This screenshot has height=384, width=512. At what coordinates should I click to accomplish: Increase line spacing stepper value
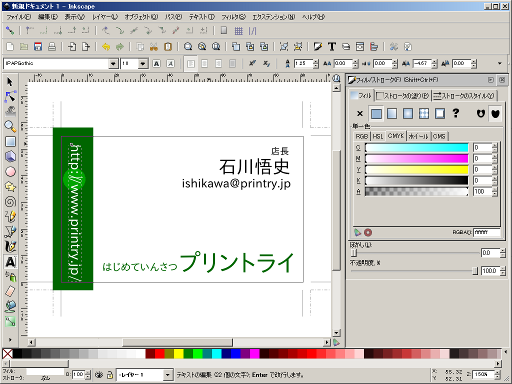316,61
